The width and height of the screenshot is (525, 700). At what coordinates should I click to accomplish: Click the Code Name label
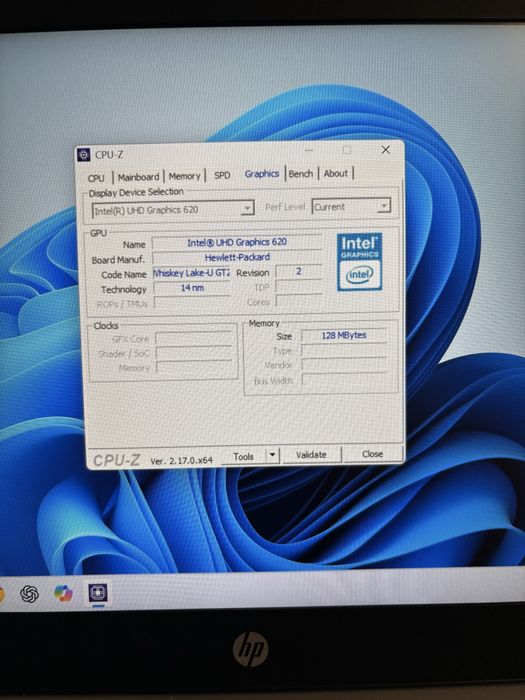tap(124, 275)
